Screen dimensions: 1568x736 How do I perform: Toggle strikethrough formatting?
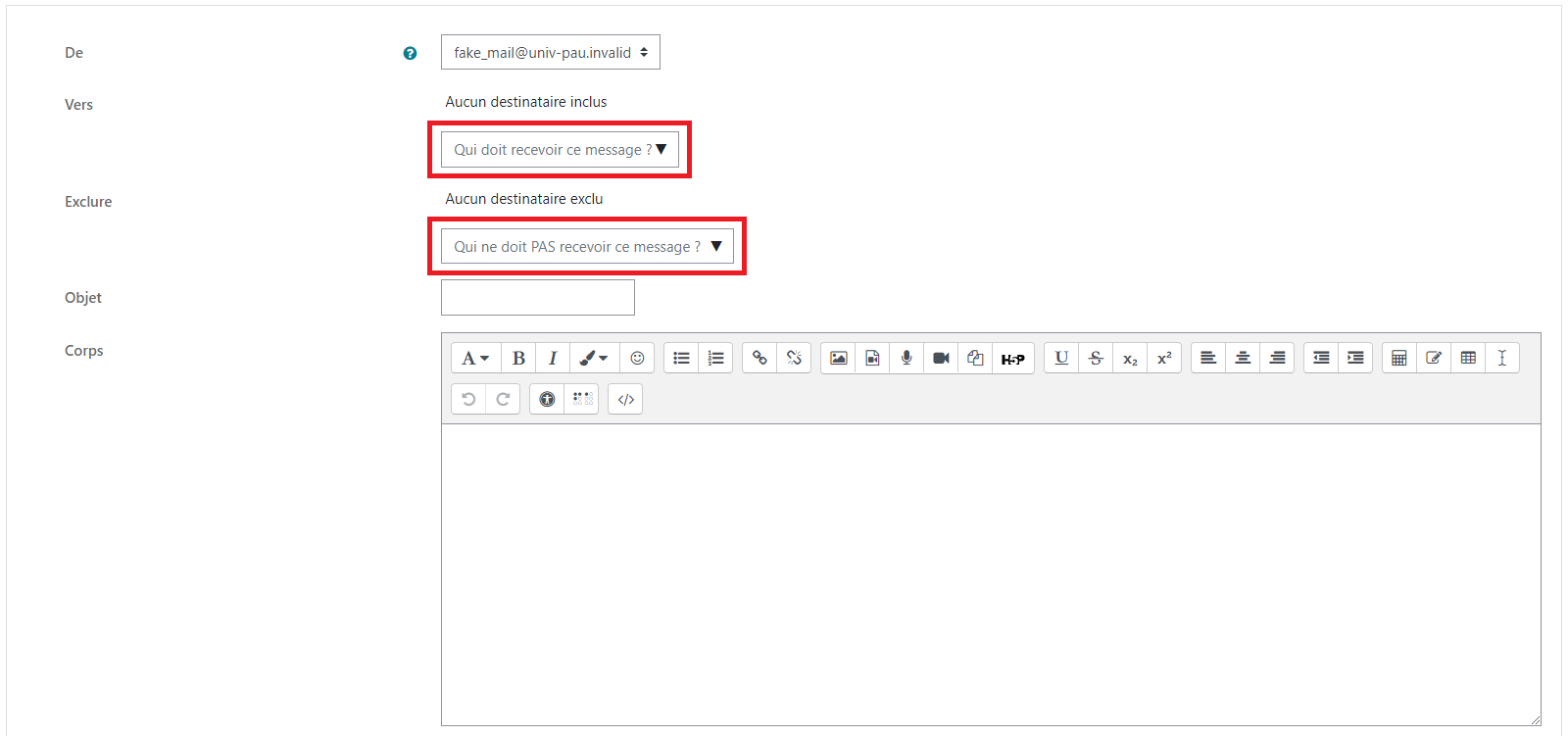point(1096,359)
